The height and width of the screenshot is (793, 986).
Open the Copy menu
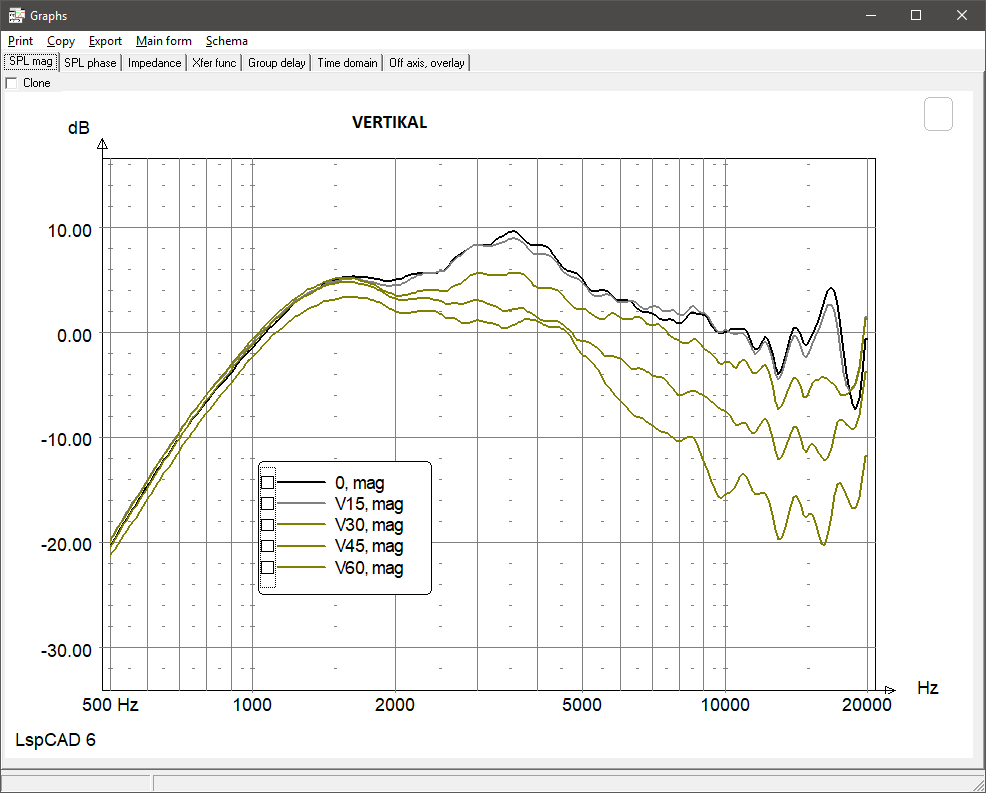point(61,41)
